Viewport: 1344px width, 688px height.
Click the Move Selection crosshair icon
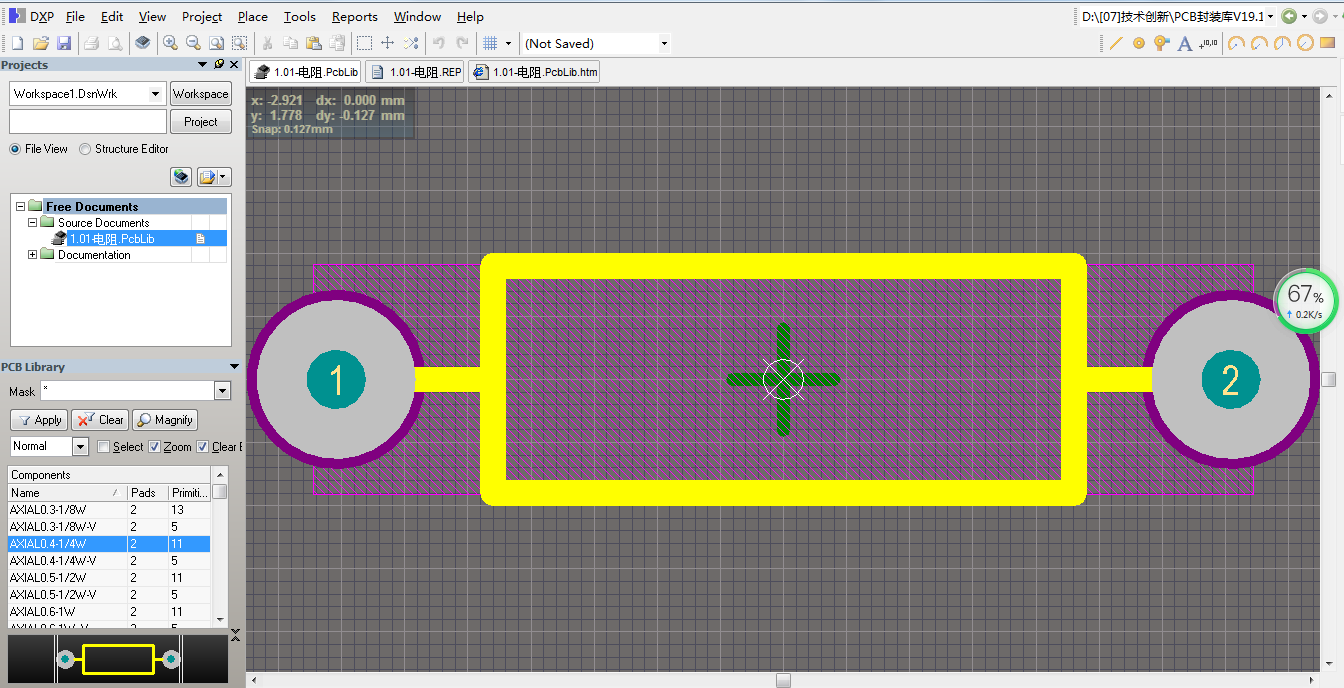(x=388, y=43)
